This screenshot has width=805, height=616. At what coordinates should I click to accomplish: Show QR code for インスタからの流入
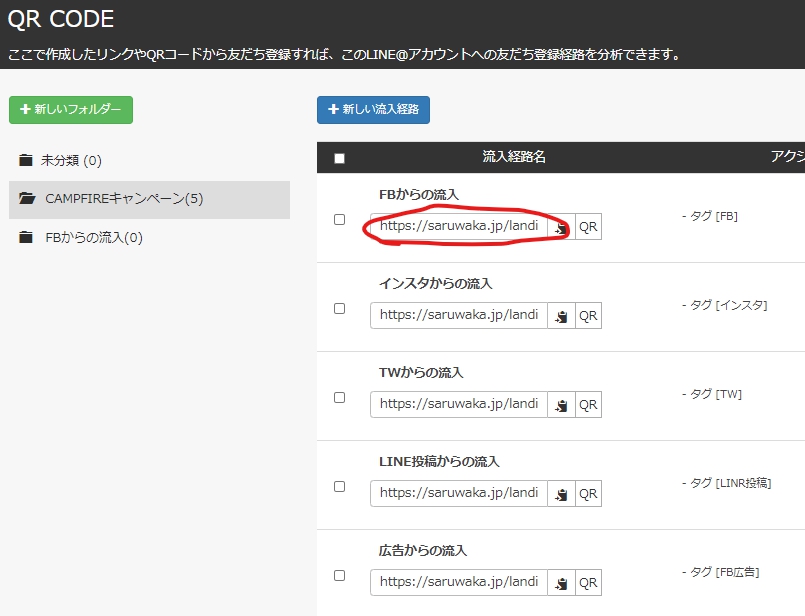pos(588,316)
